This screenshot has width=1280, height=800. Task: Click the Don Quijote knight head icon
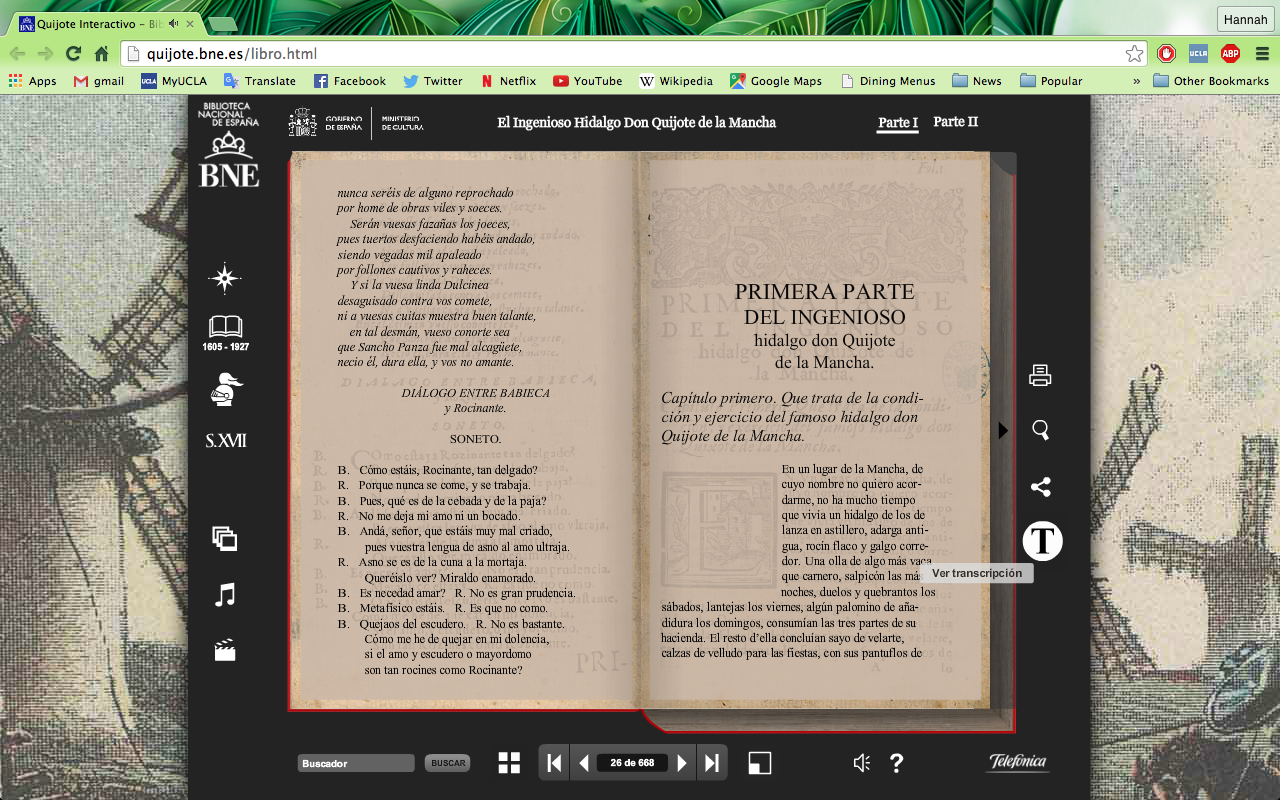tap(227, 388)
